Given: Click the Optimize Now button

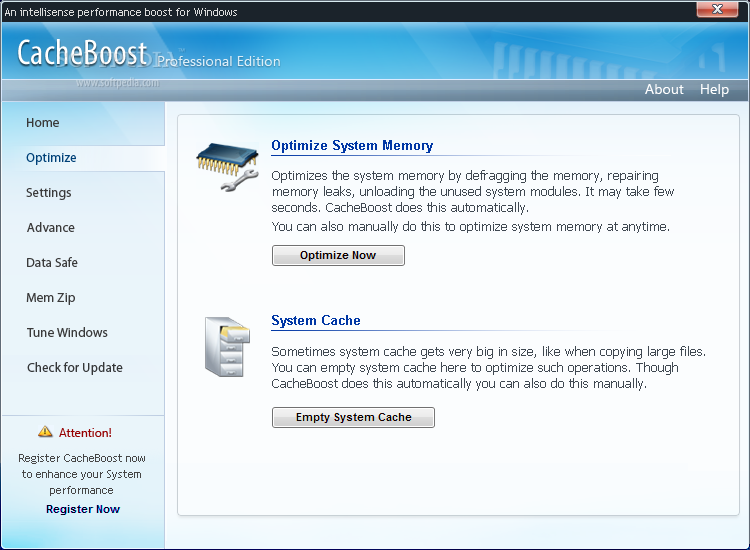Looking at the screenshot, I should [338, 255].
